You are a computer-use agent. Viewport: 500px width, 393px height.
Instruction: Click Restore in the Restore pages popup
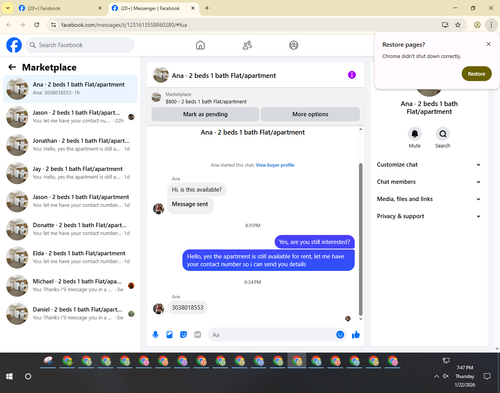476,74
